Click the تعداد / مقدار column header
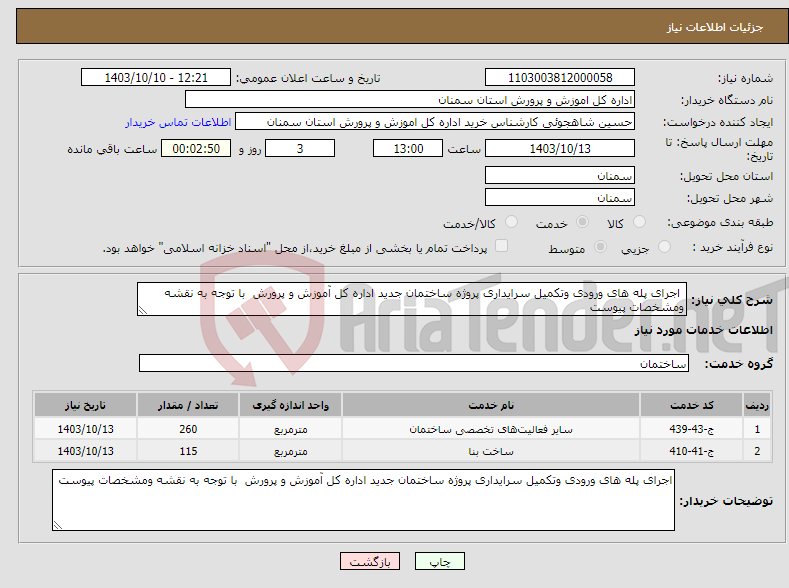This screenshot has height=588, width=789. [188, 405]
